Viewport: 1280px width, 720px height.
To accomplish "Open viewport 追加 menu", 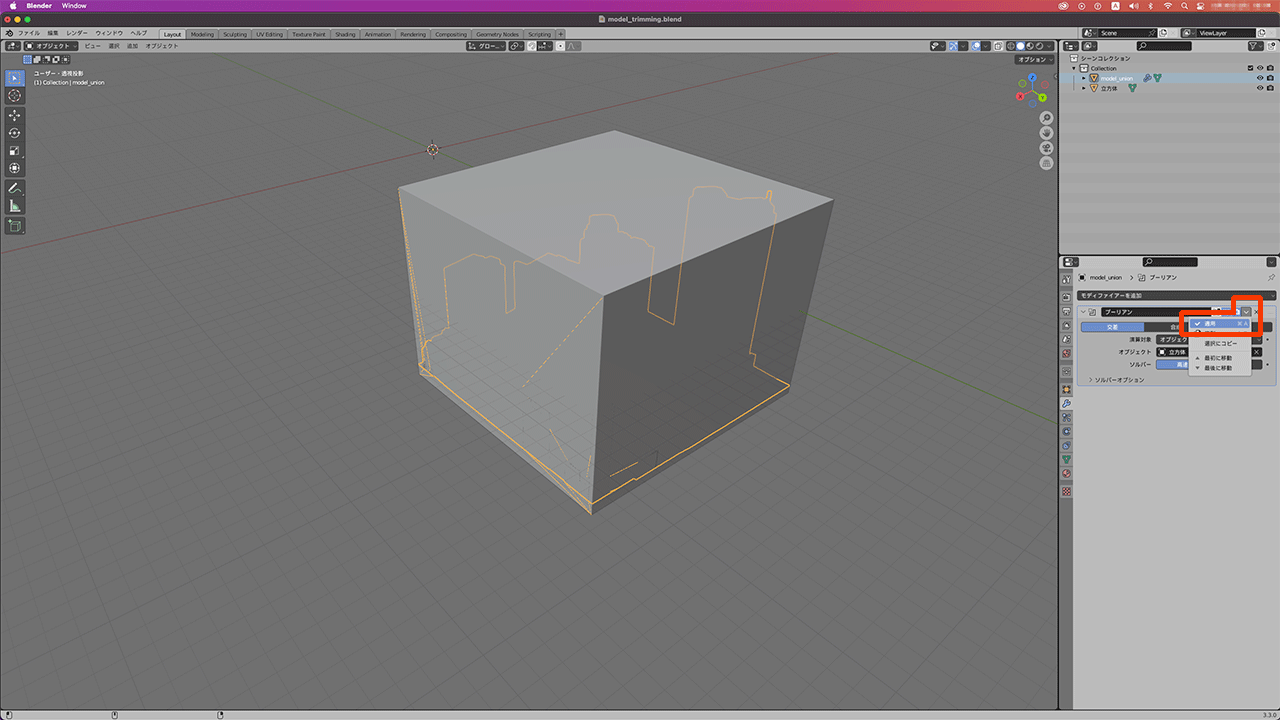I will 132,46.
